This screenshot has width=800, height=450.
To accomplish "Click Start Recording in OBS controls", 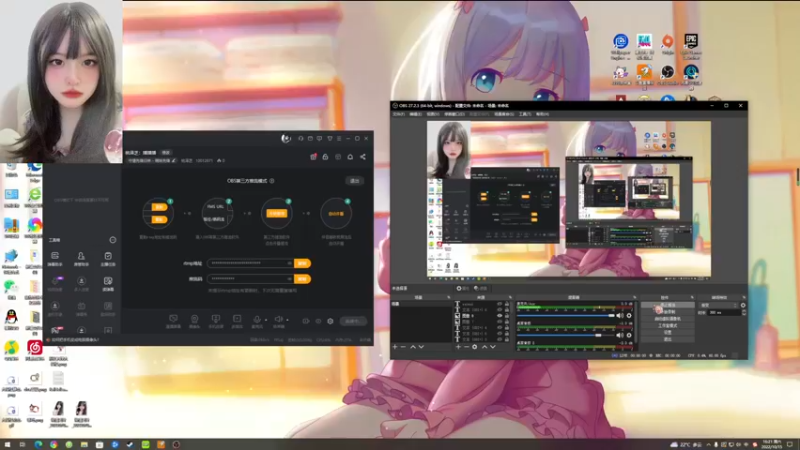I will (x=667, y=312).
